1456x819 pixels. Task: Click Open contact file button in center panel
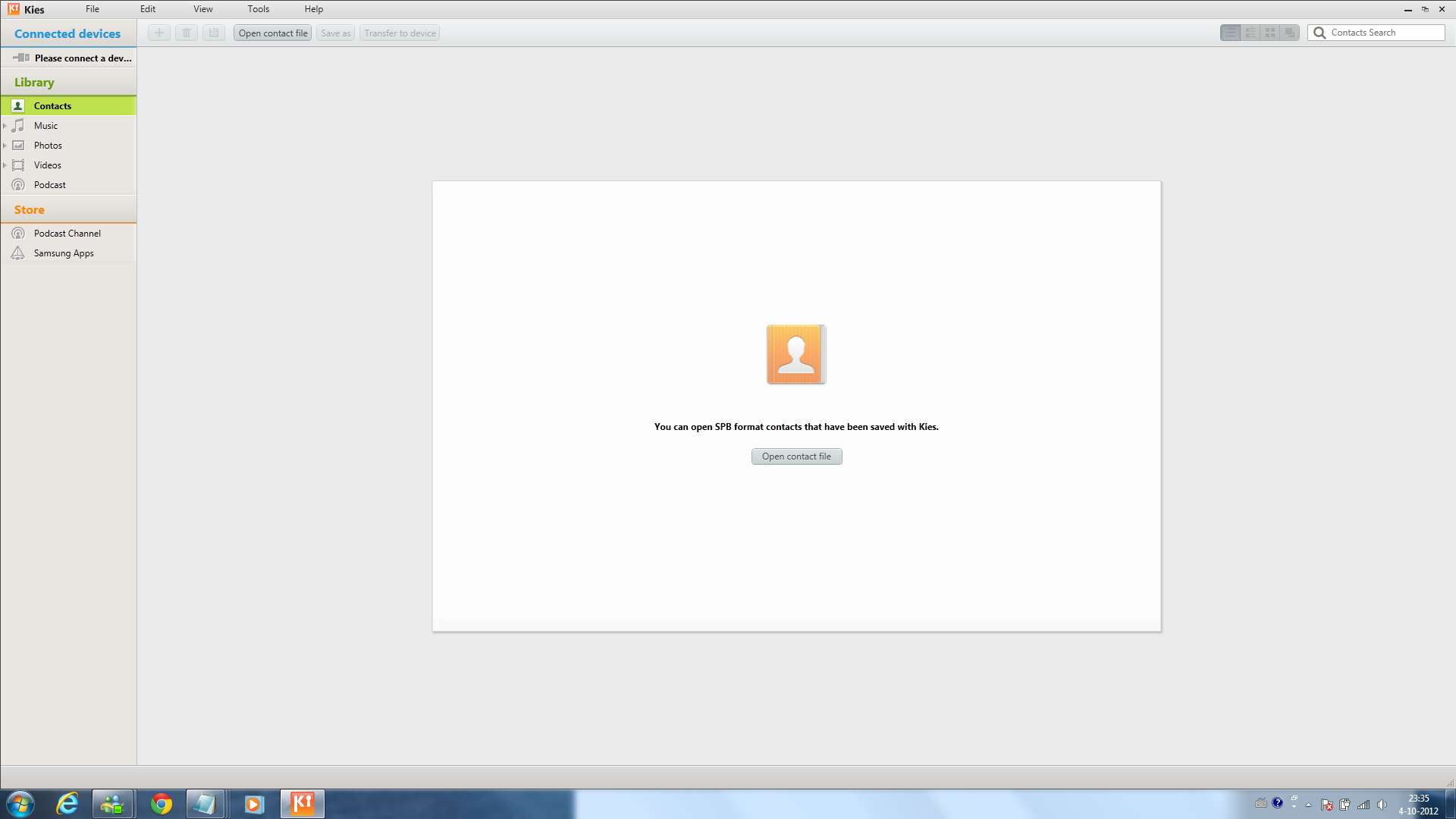796,457
